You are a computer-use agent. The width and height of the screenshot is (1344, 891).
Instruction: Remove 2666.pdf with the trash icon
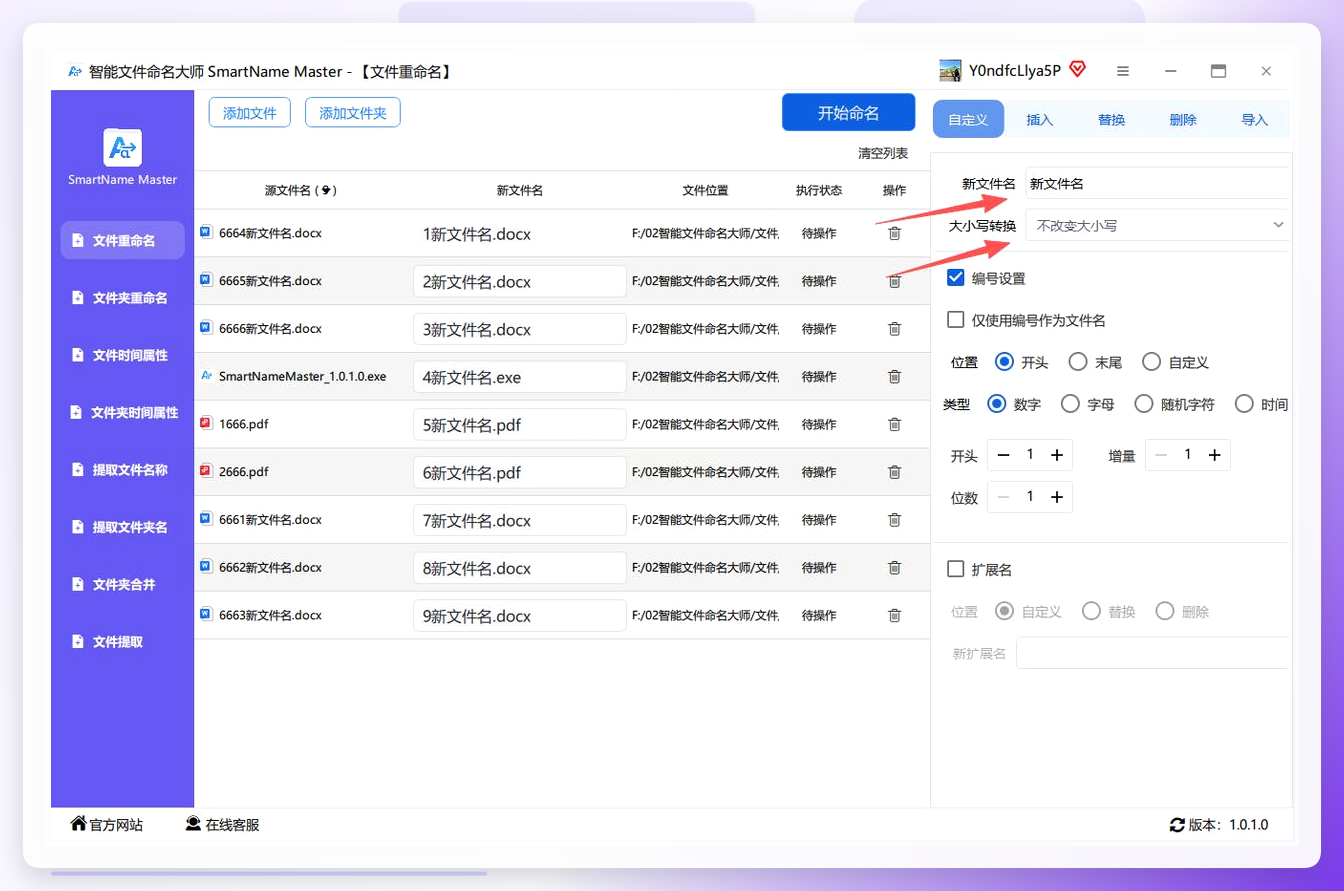[894, 472]
